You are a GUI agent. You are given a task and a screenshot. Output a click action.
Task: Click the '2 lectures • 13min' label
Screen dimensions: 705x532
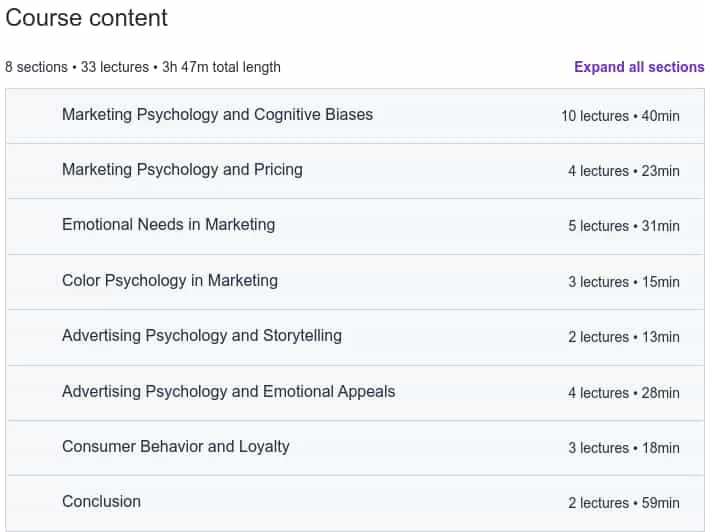click(624, 337)
